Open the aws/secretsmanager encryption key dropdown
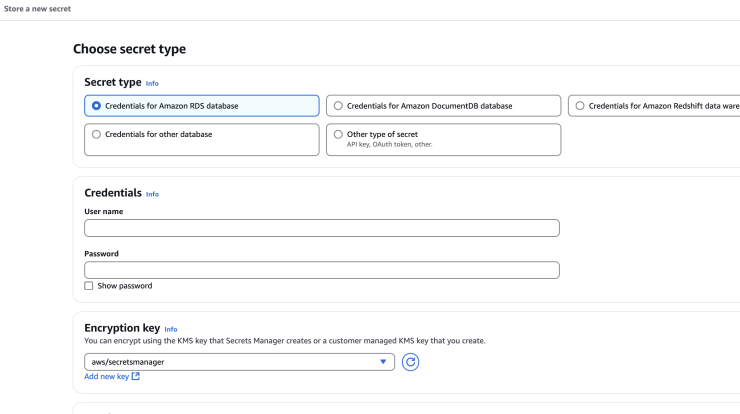Viewport: 740px width, 414px height. pos(239,362)
